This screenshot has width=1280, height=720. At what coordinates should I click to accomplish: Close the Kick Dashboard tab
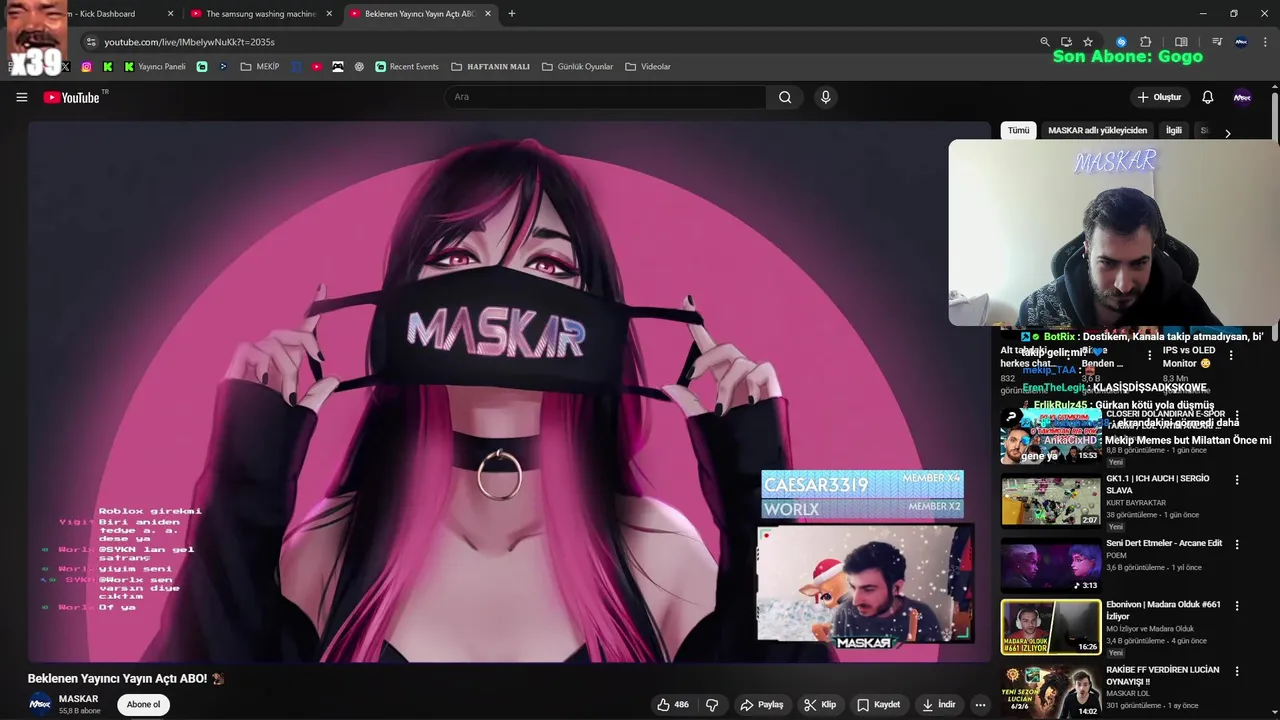click(x=170, y=14)
